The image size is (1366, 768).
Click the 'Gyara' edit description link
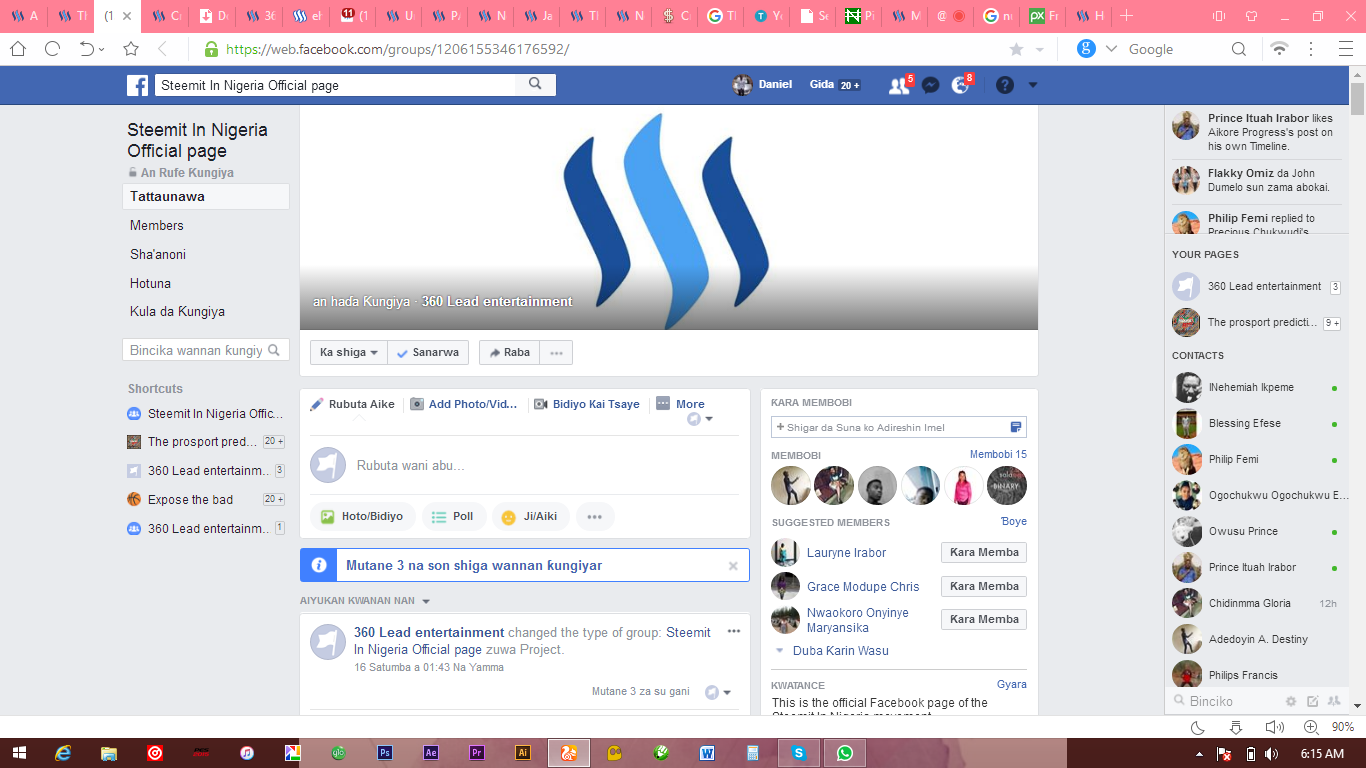[x=1012, y=685]
